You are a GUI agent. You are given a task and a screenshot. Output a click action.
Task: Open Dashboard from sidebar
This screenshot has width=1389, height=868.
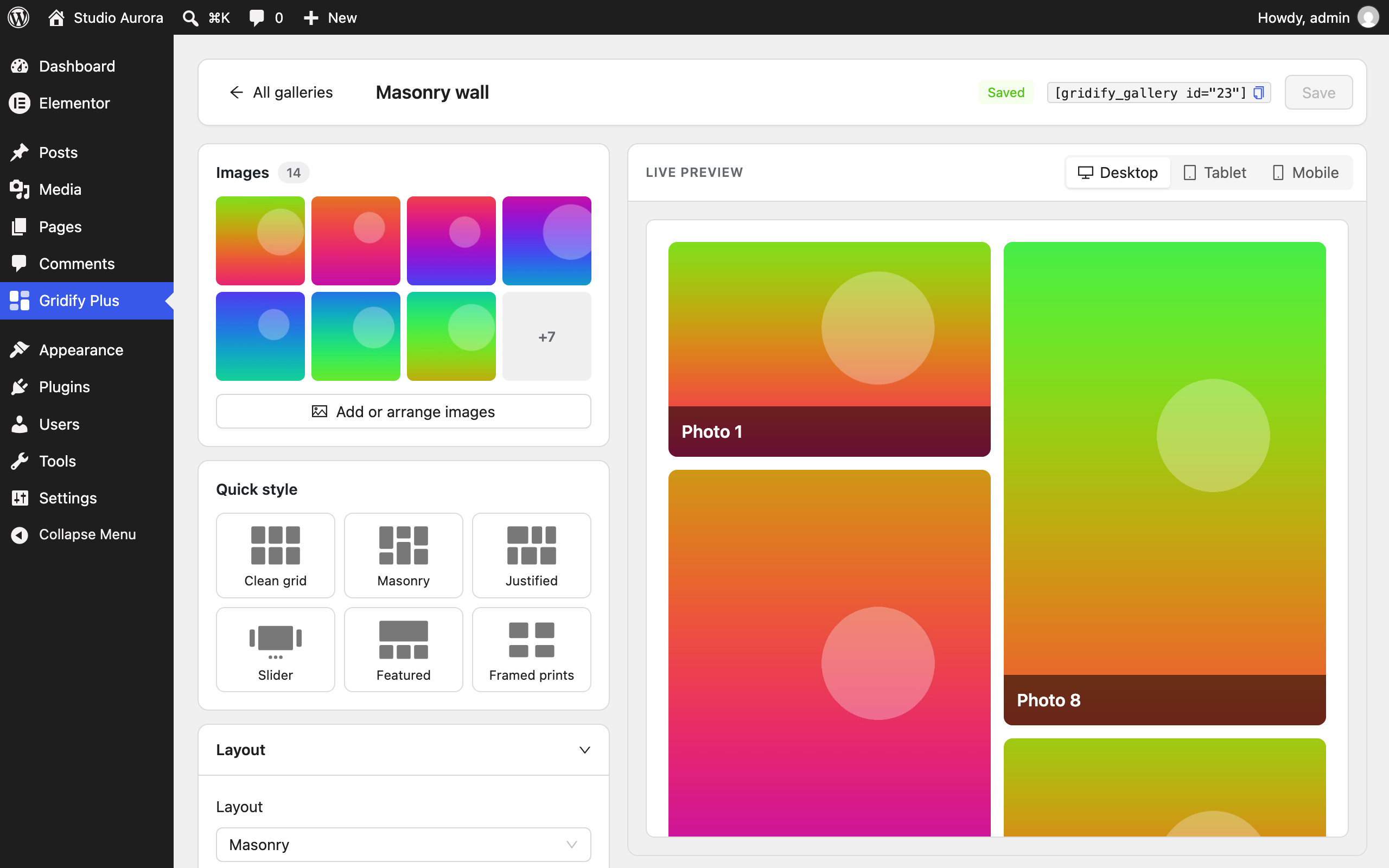pos(87,66)
